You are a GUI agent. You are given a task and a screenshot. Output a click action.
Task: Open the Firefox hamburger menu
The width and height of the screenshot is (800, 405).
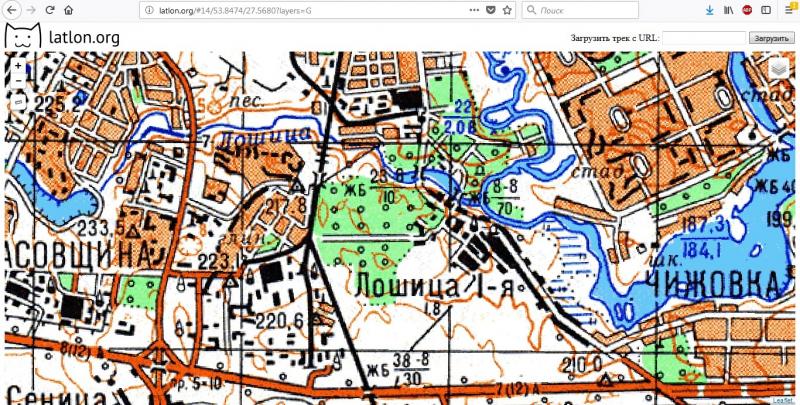coord(786,10)
